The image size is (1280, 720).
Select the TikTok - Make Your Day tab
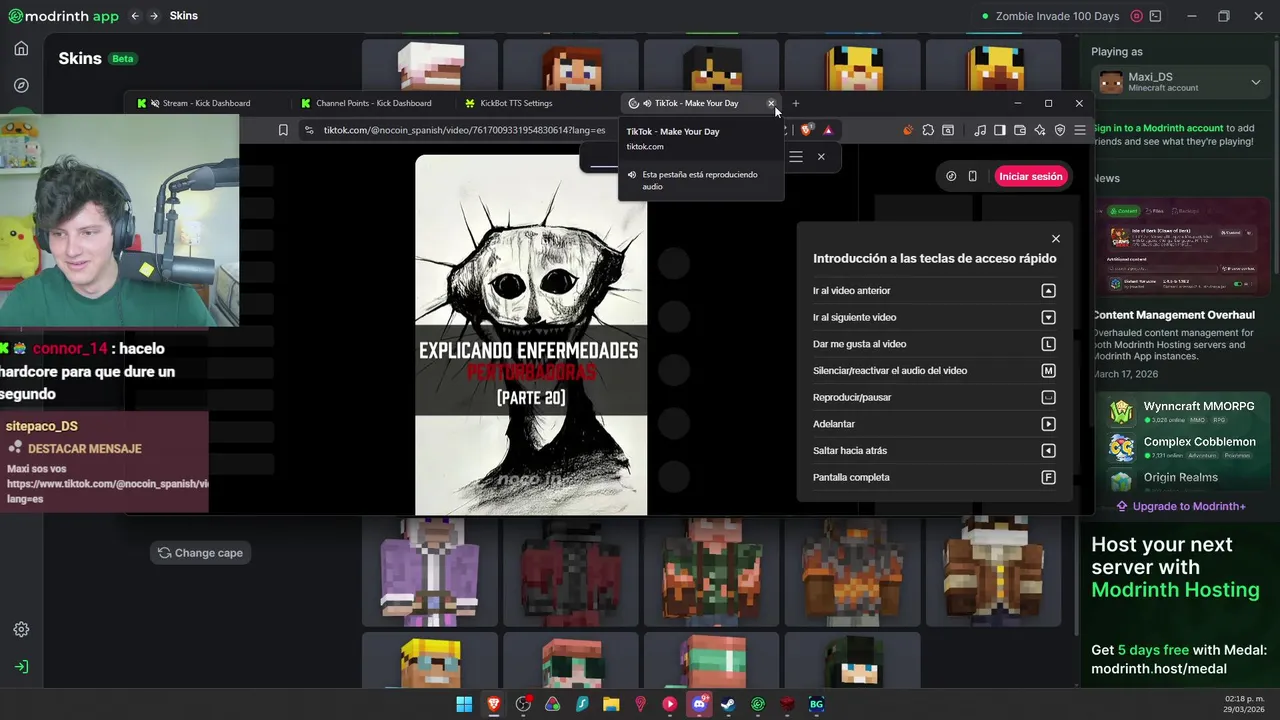pos(696,103)
